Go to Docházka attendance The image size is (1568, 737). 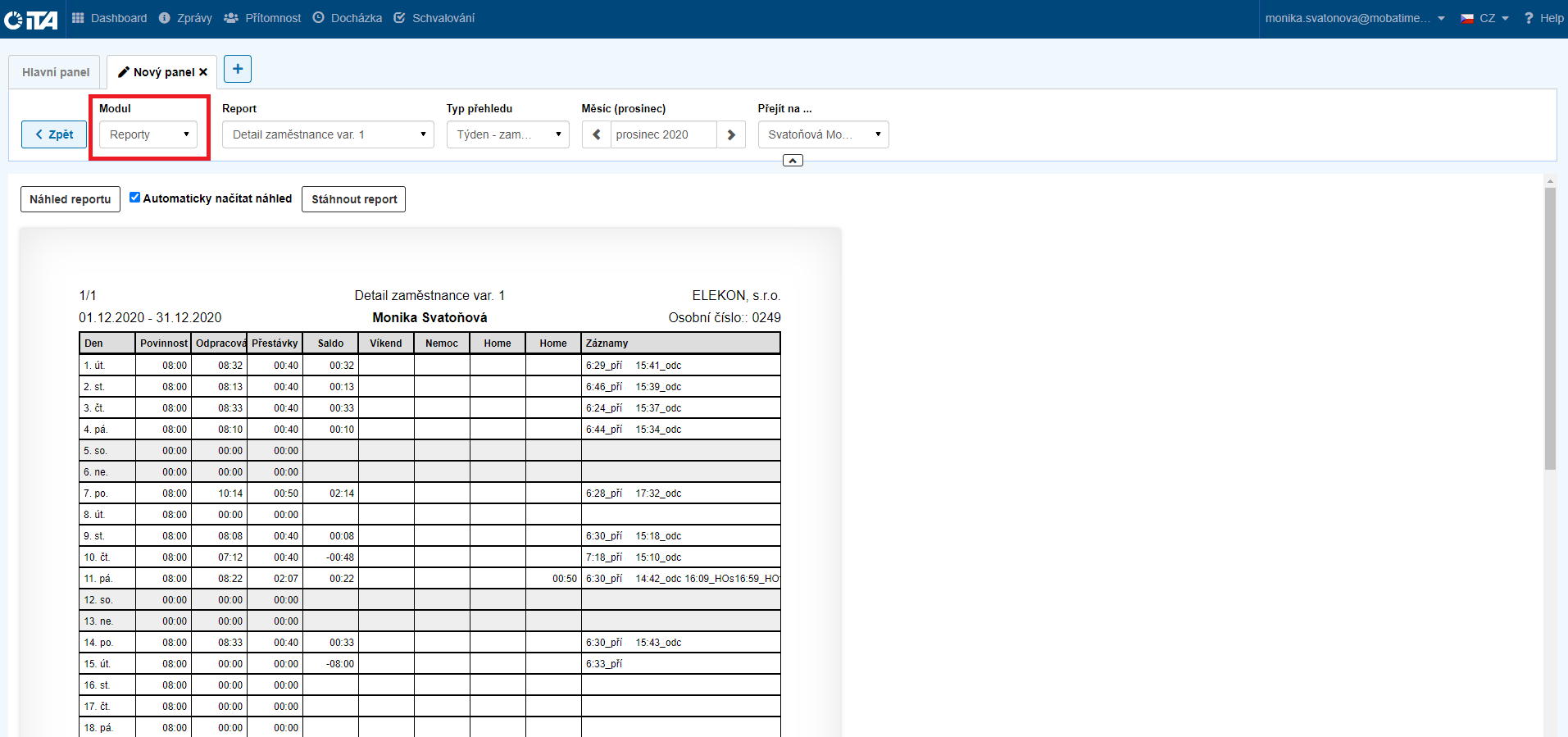[x=348, y=18]
